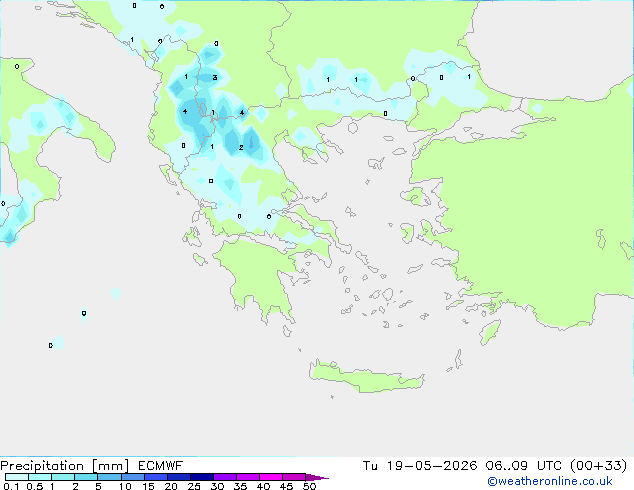Click the darkest blue rain cell by value 2
This screenshot has height=490, width=634.
[x=251, y=143]
